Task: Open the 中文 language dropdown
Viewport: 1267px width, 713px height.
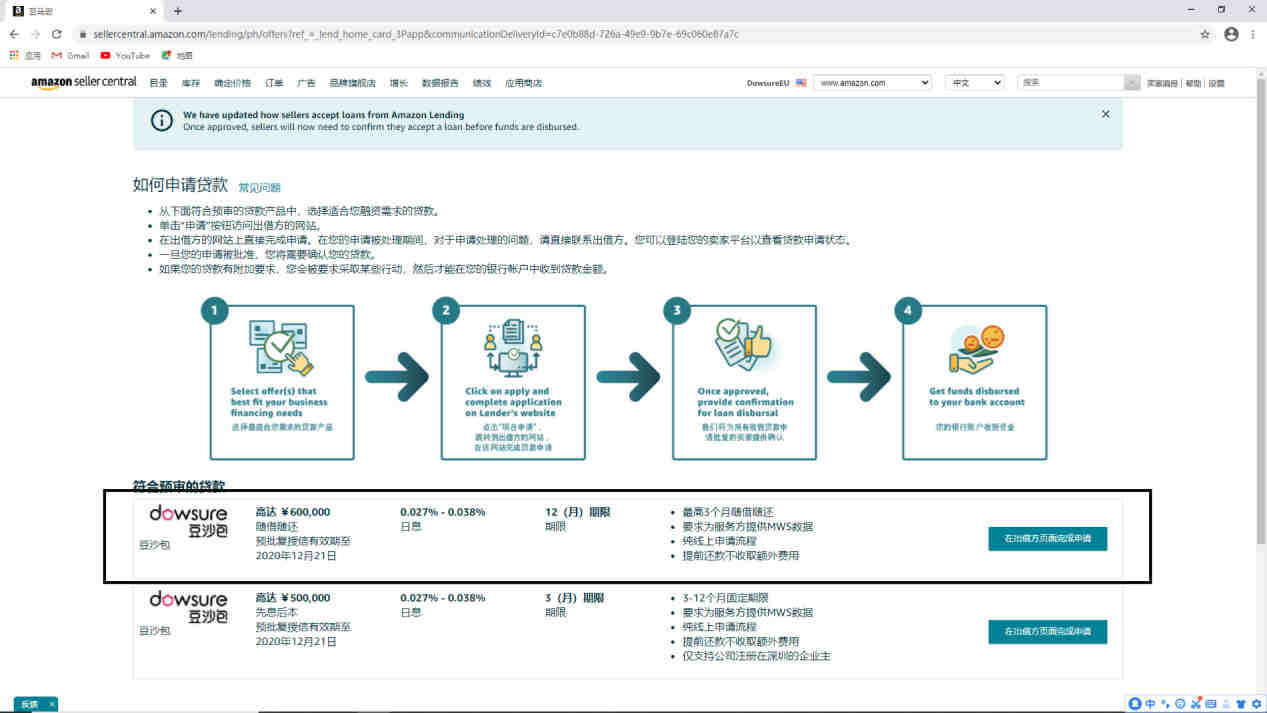Action: tap(974, 83)
